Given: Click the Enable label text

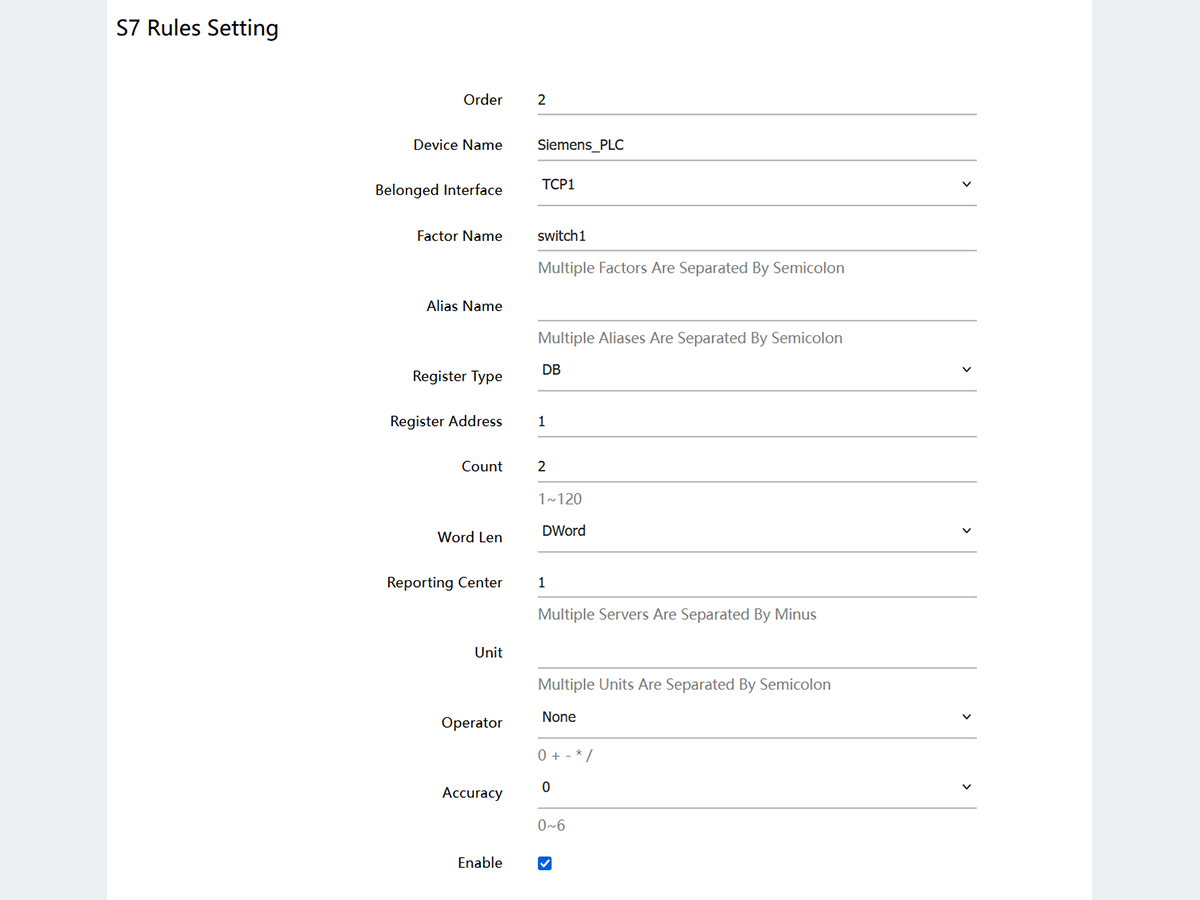Looking at the screenshot, I should [x=480, y=863].
